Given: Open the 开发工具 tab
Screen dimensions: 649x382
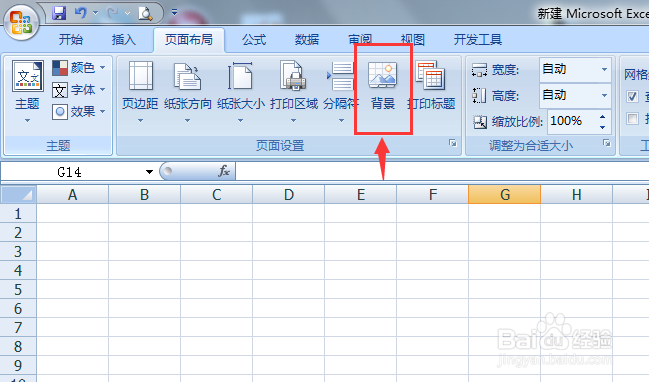Looking at the screenshot, I should [478, 40].
